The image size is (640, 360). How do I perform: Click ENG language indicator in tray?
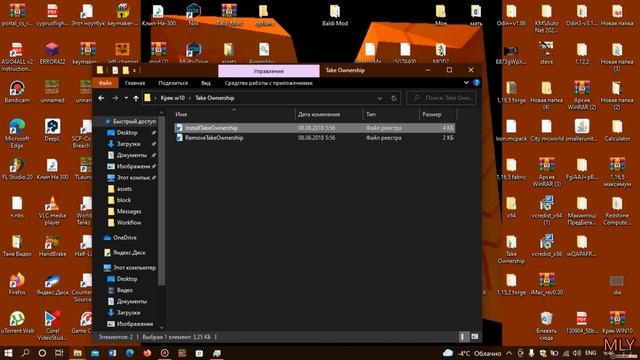(x=591, y=353)
